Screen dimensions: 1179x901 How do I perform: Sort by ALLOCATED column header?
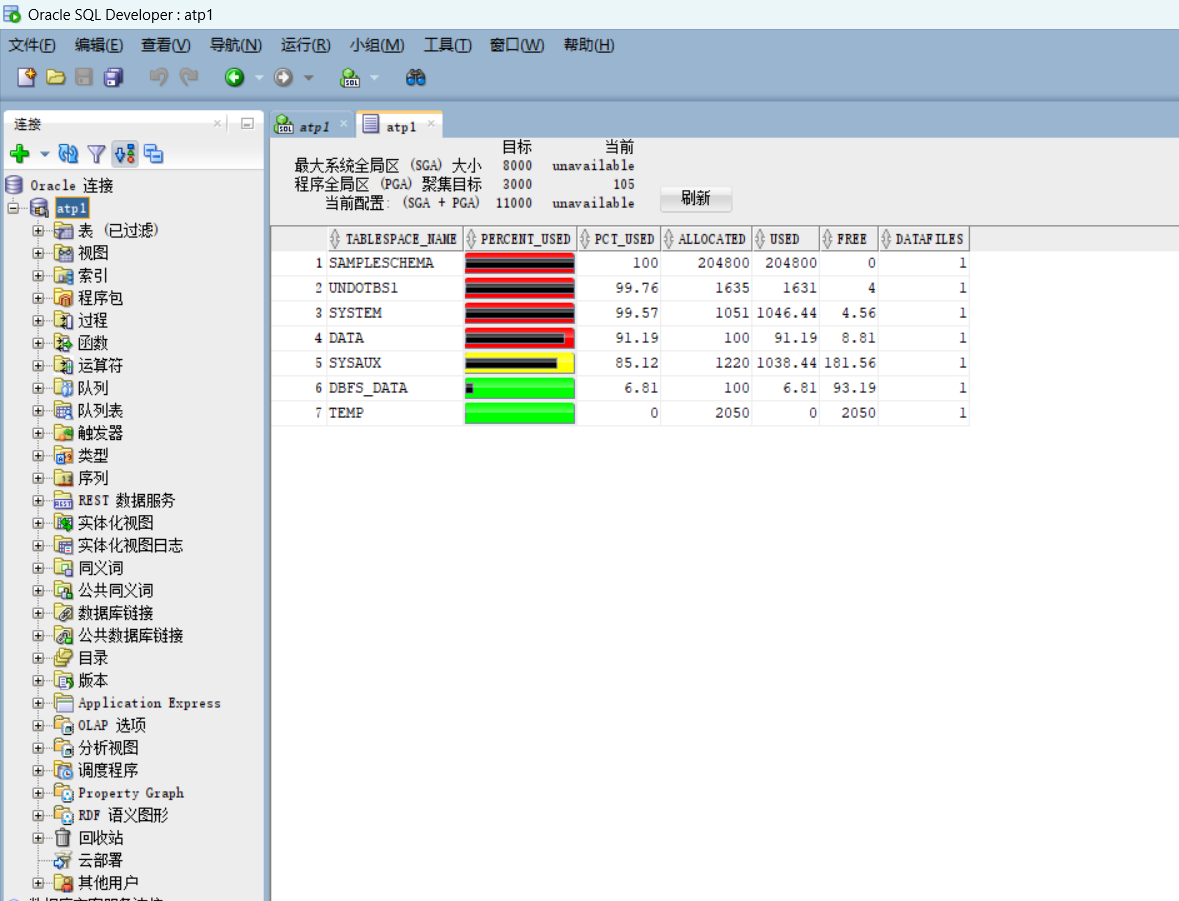pyautogui.click(x=706, y=239)
